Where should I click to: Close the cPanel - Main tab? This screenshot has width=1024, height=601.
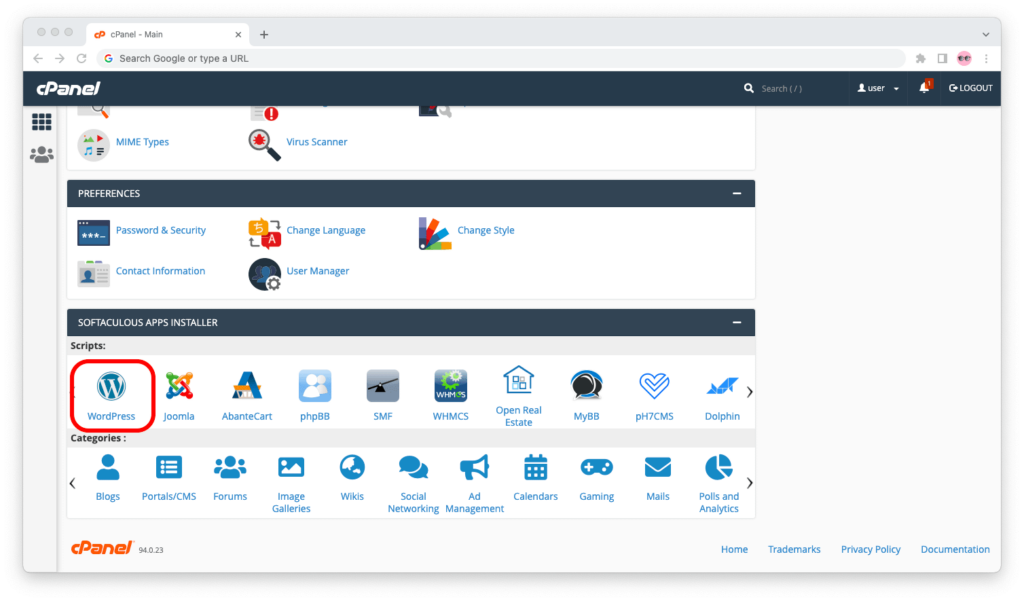click(238, 35)
